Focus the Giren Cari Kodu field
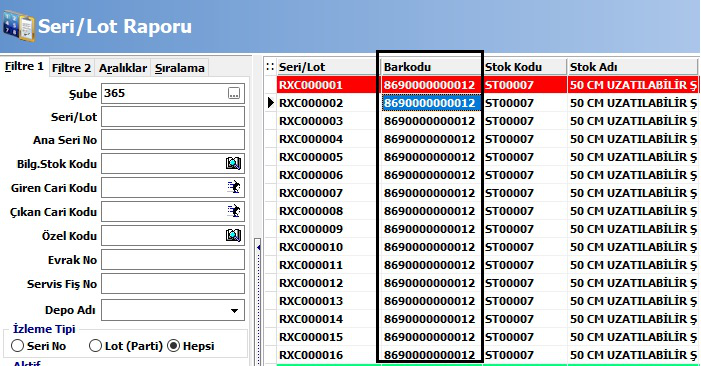Screen dimensions: 701x366 pyautogui.click(x=173, y=187)
